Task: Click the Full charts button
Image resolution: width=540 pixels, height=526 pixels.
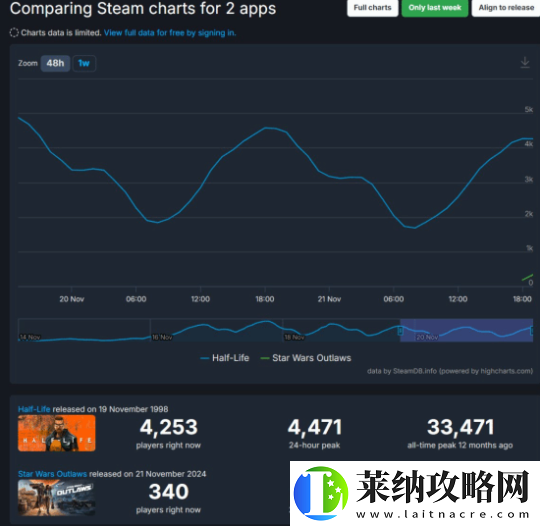Action: tap(372, 8)
